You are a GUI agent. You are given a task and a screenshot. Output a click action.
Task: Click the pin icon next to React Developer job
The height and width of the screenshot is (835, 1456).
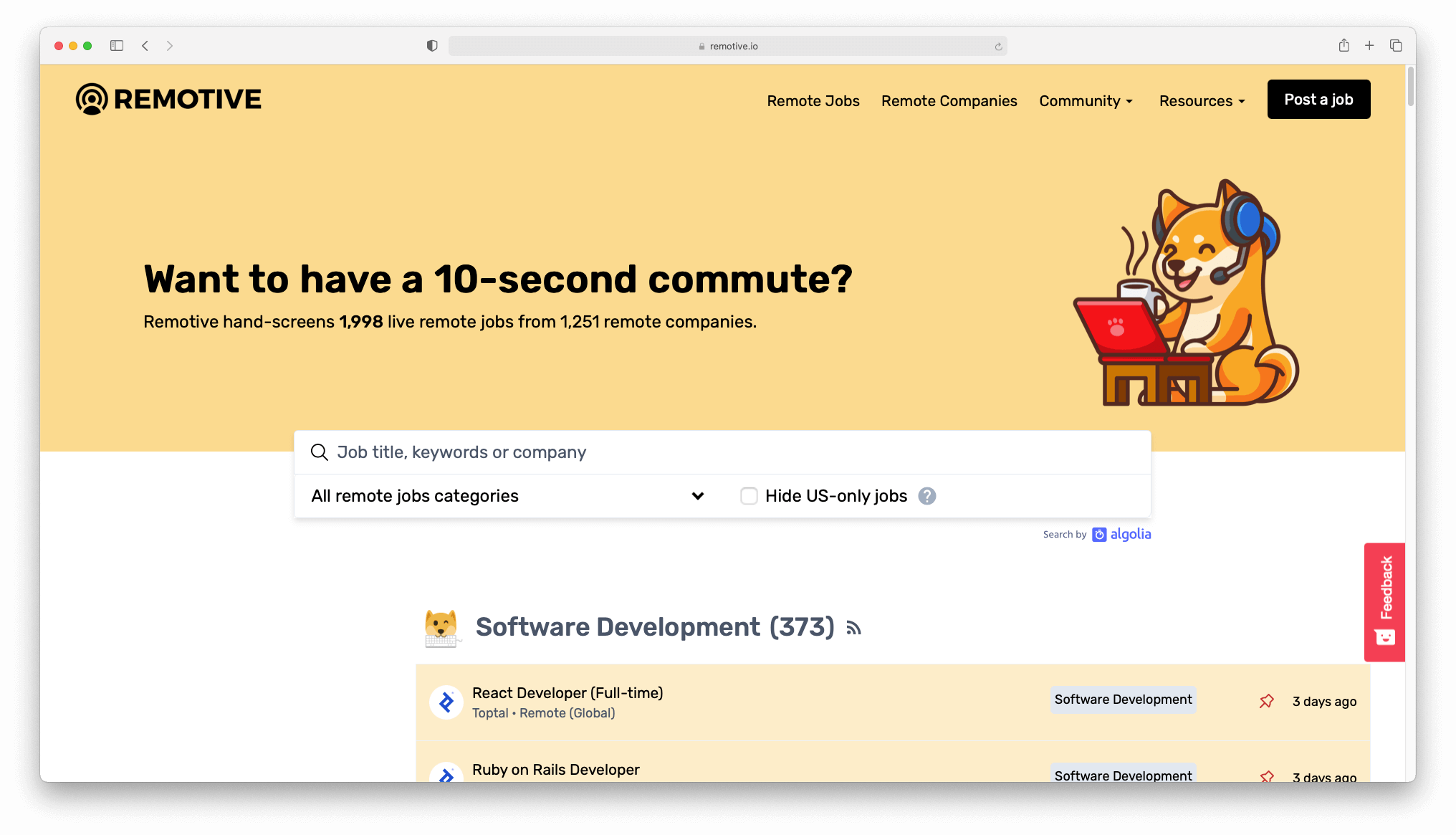pos(1267,701)
